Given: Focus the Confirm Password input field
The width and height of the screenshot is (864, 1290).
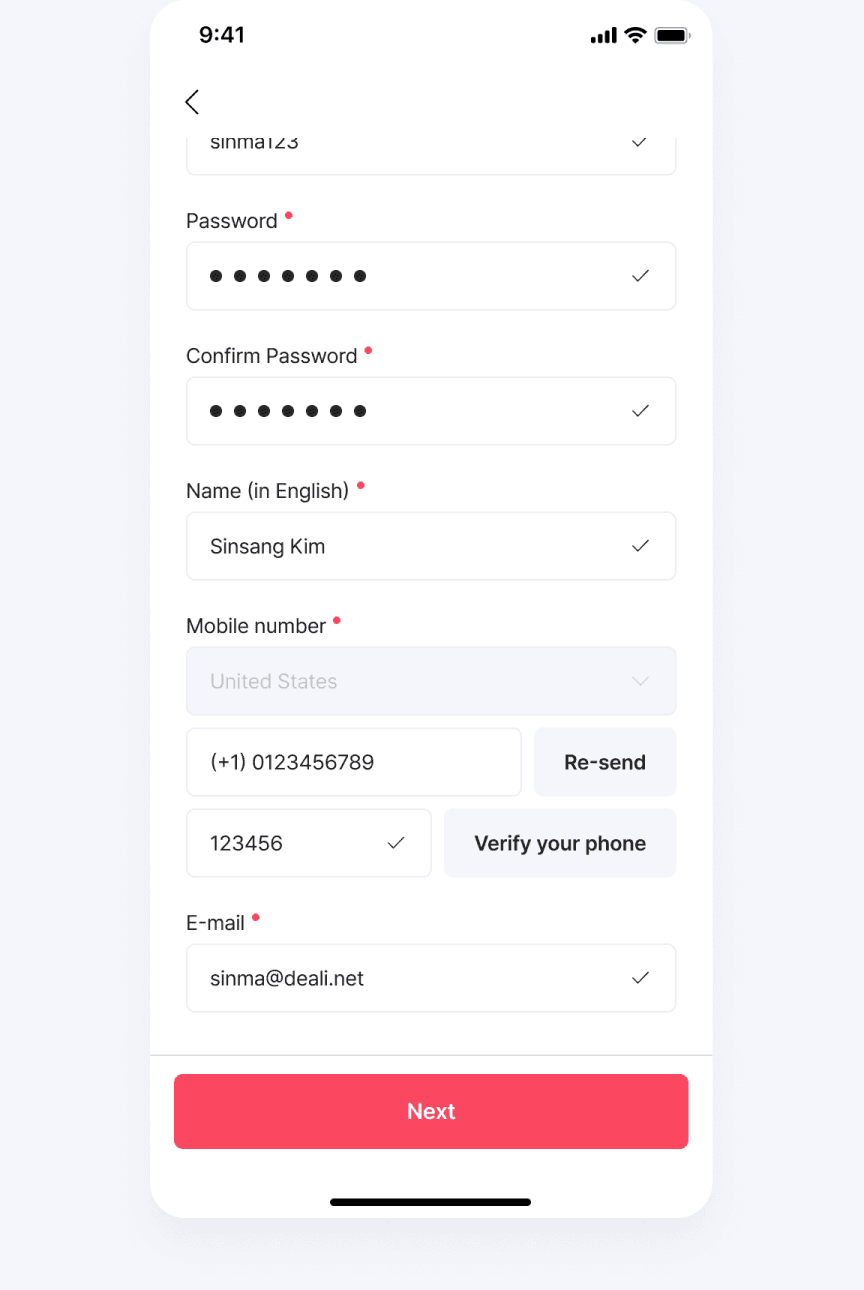Looking at the screenshot, I should pos(431,411).
